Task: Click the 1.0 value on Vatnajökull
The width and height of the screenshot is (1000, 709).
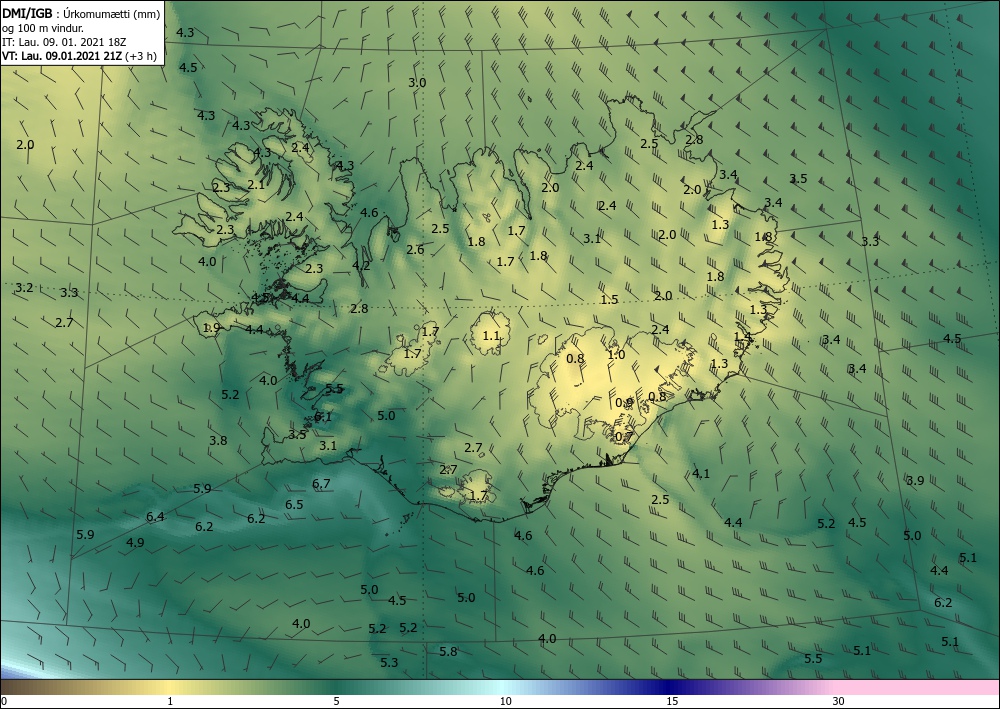Action: click(616, 354)
